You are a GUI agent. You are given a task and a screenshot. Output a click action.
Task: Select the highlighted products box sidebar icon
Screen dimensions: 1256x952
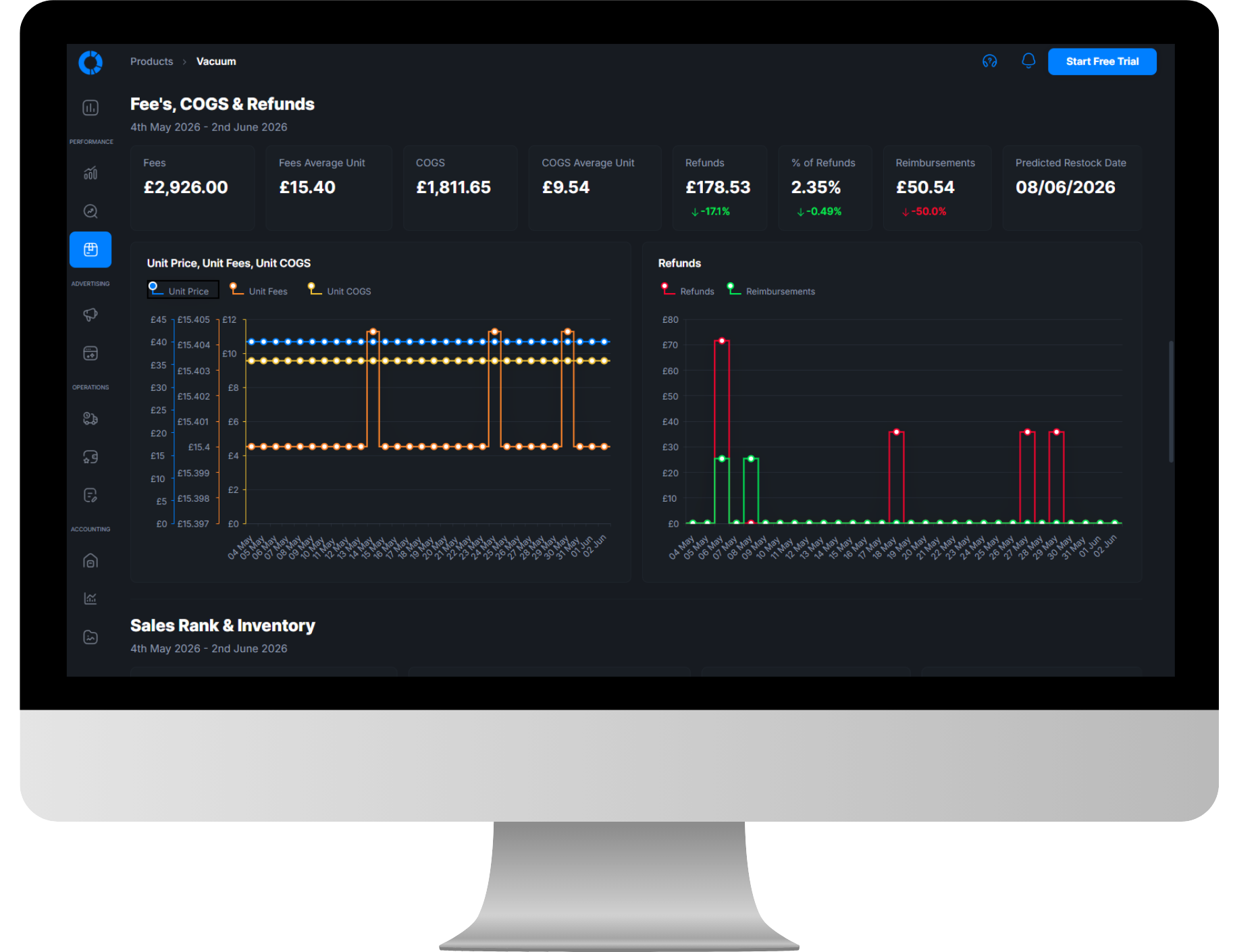(x=90, y=250)
